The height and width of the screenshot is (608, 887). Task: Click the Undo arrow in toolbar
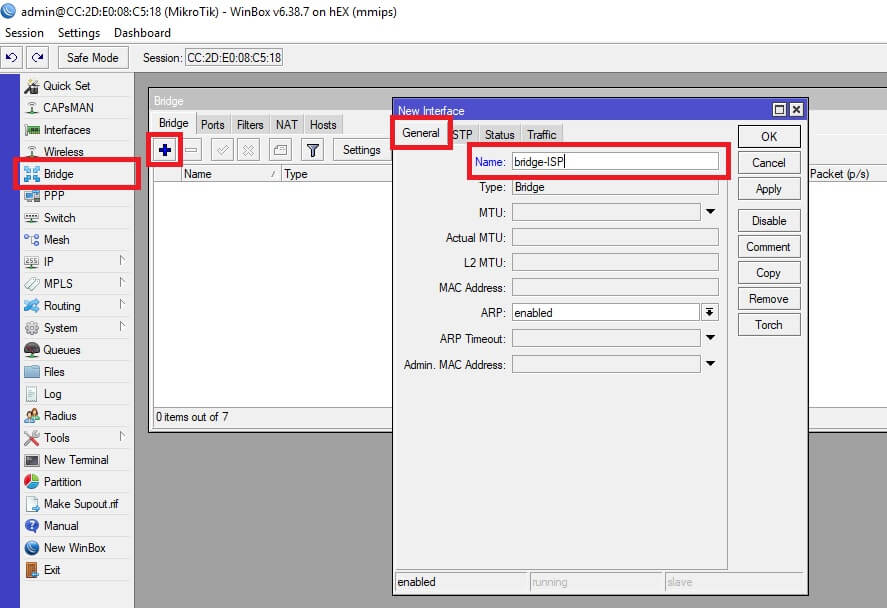[x=11, y=58]
